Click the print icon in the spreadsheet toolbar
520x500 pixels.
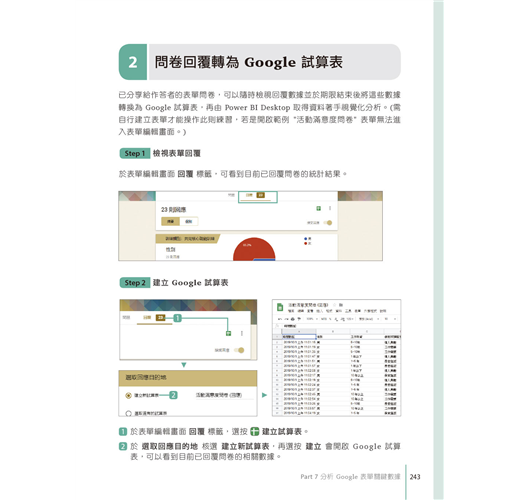(293, 319)
